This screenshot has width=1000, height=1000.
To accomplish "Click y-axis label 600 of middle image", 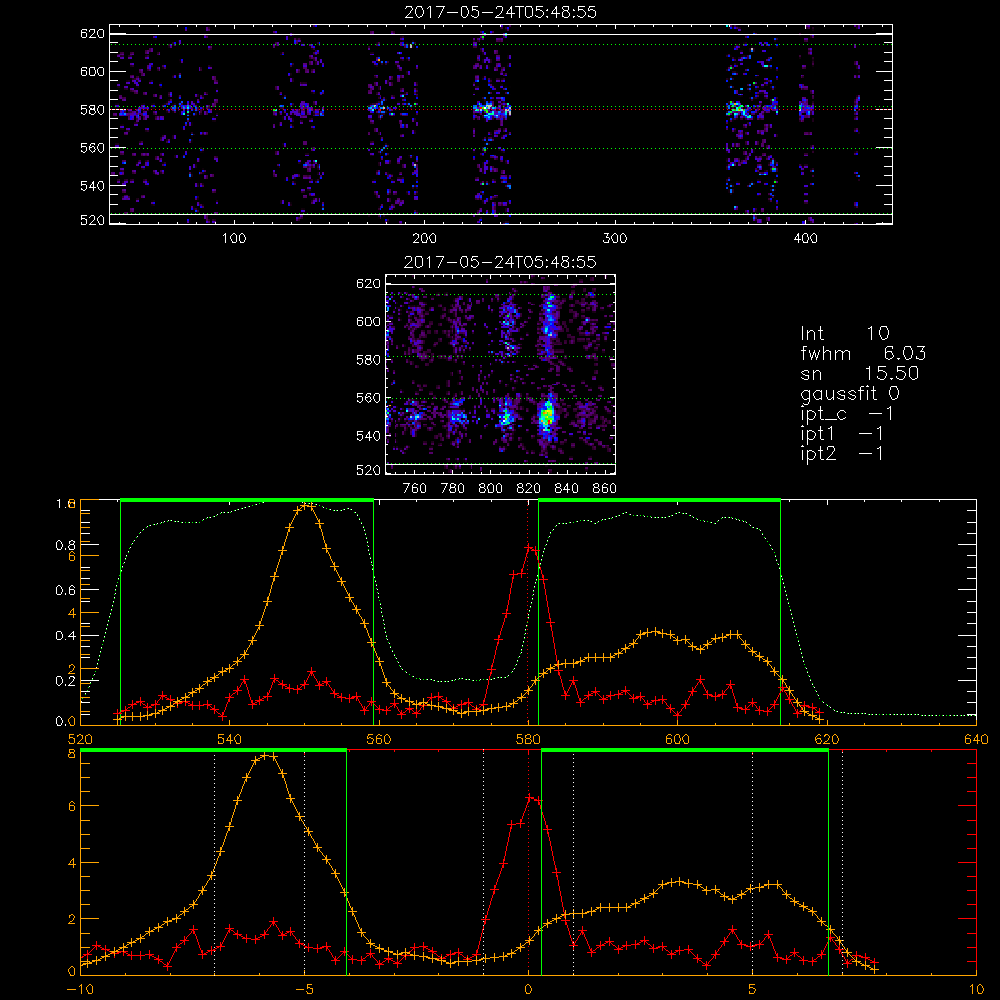I will [x=368, y=321].
